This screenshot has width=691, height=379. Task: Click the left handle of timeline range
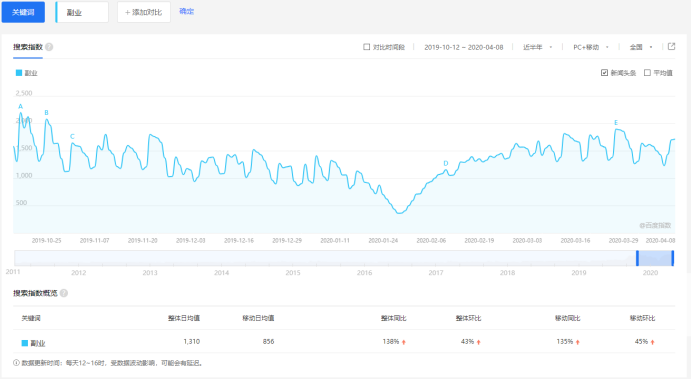click(x=637, y=258)
